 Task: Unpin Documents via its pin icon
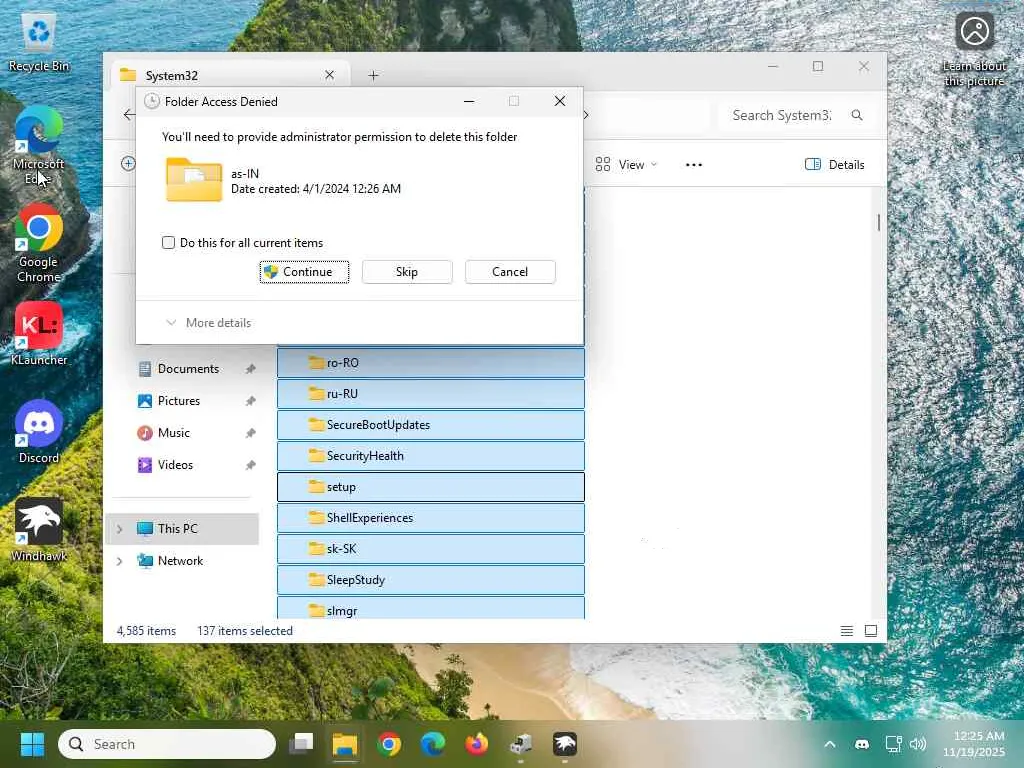coord(250,369)
